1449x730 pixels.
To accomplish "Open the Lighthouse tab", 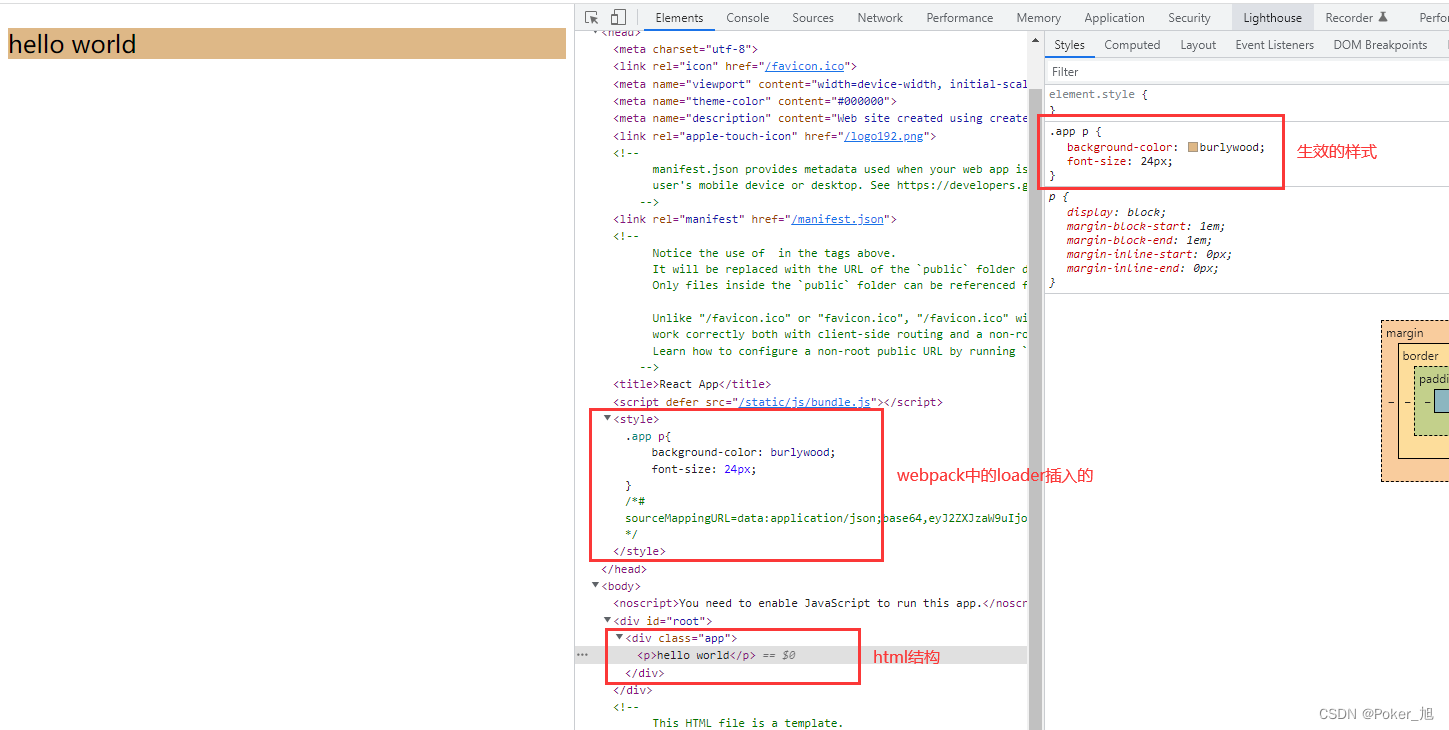I will coord(1272,18).
